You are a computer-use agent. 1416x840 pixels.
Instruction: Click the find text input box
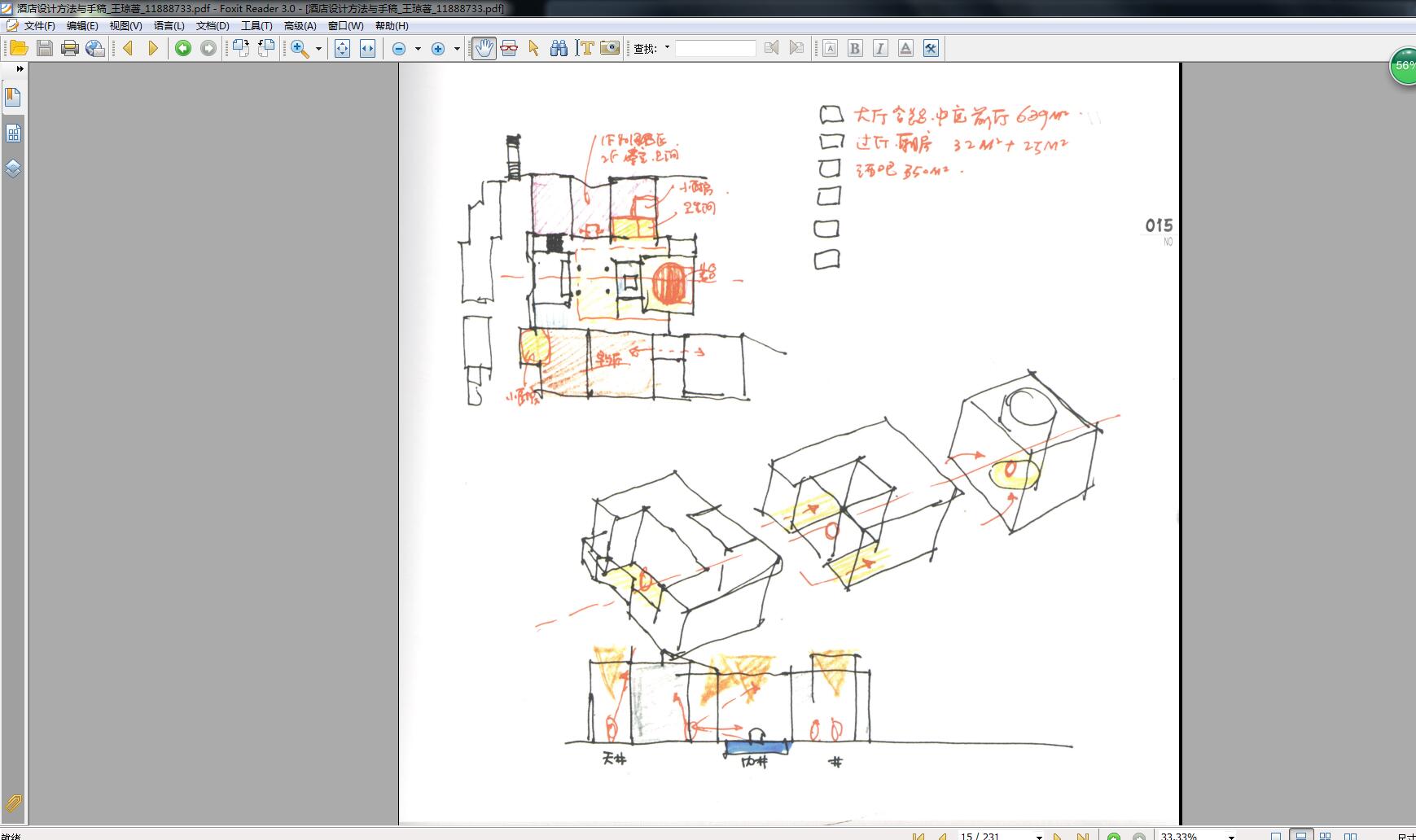click(716, 49)
